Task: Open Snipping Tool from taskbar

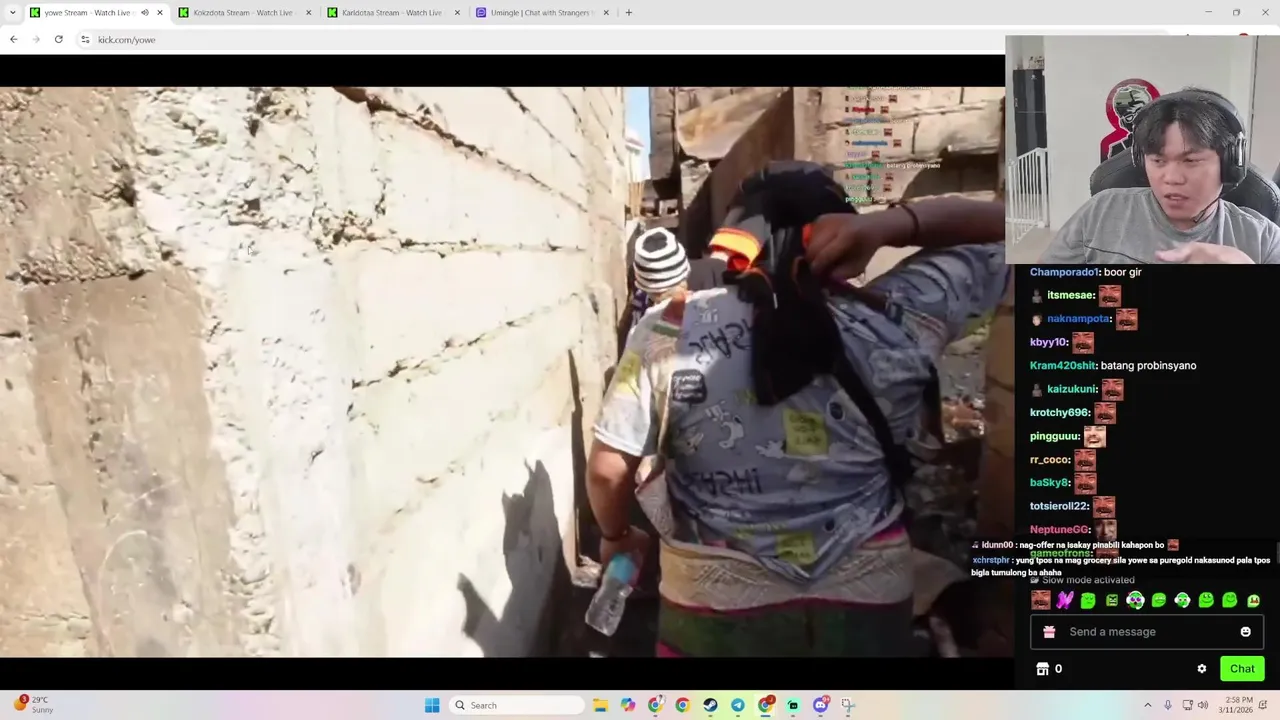Action: (848, 705)
